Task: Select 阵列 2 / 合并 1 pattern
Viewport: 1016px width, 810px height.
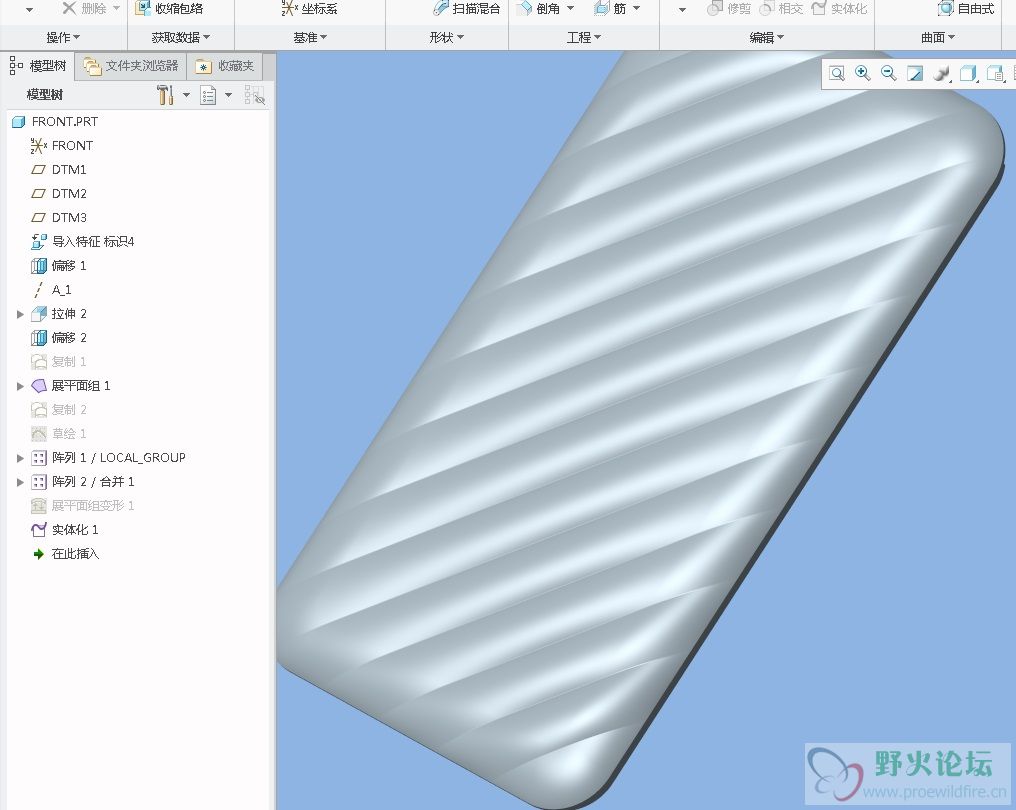Action: [83, 481]
